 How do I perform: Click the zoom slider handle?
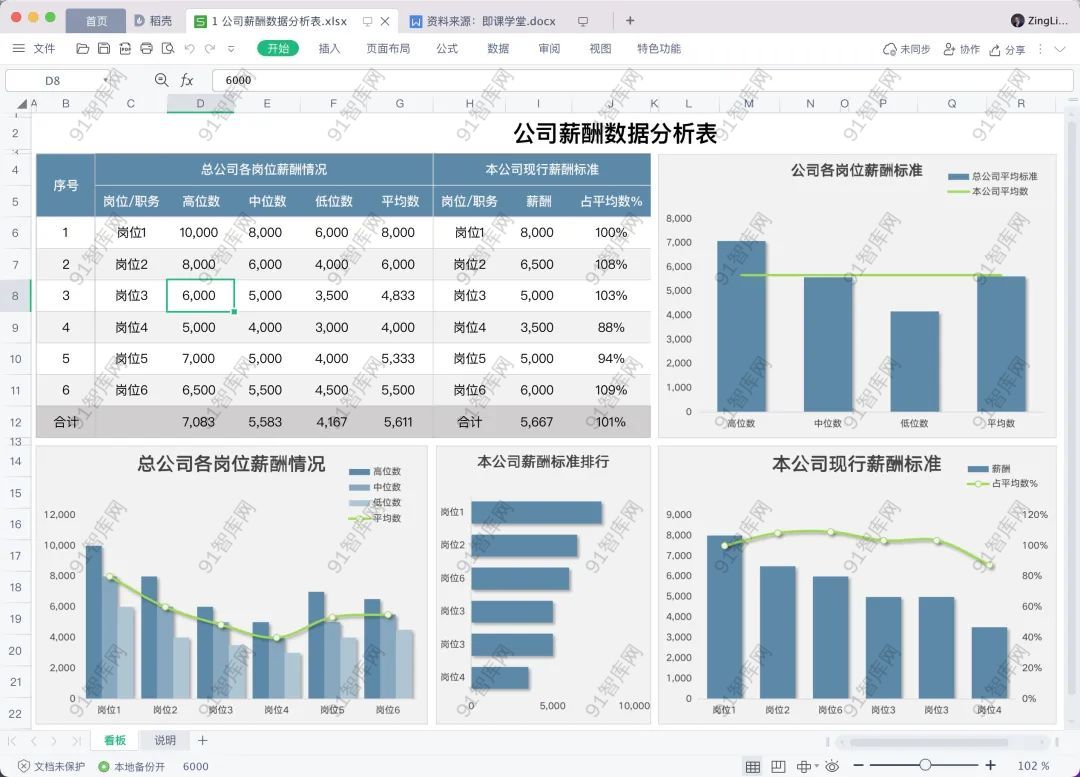[925, 766]
